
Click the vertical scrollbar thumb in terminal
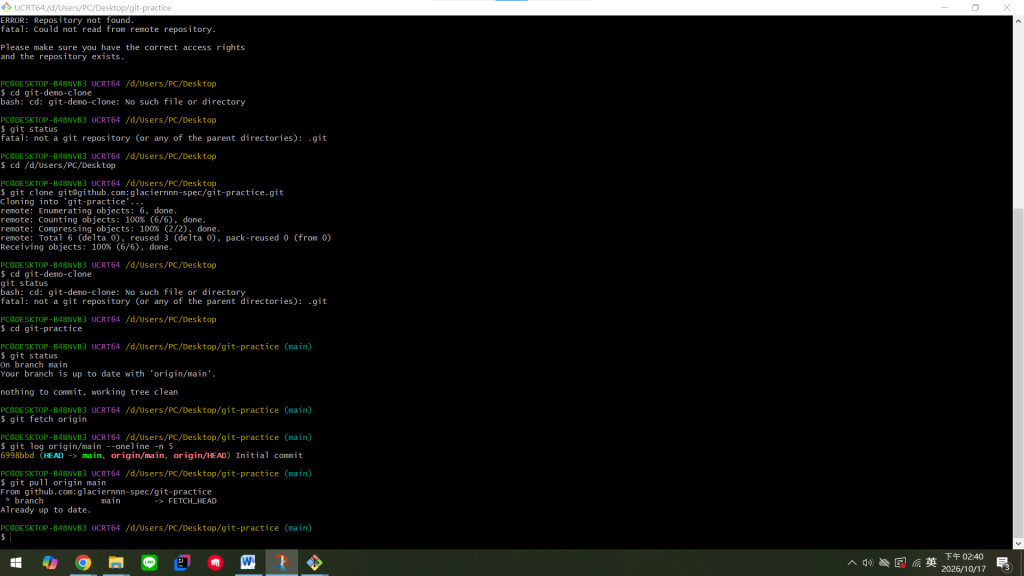point(1018,372)
